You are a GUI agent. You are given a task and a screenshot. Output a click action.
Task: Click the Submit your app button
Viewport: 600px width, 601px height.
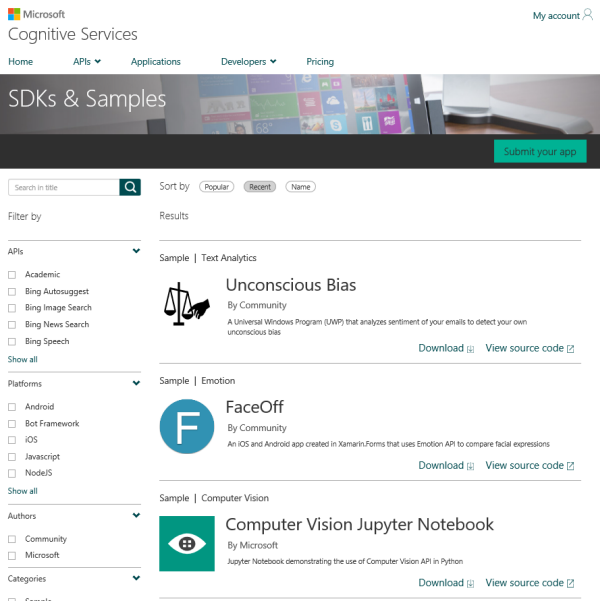(x=540, y=151)
